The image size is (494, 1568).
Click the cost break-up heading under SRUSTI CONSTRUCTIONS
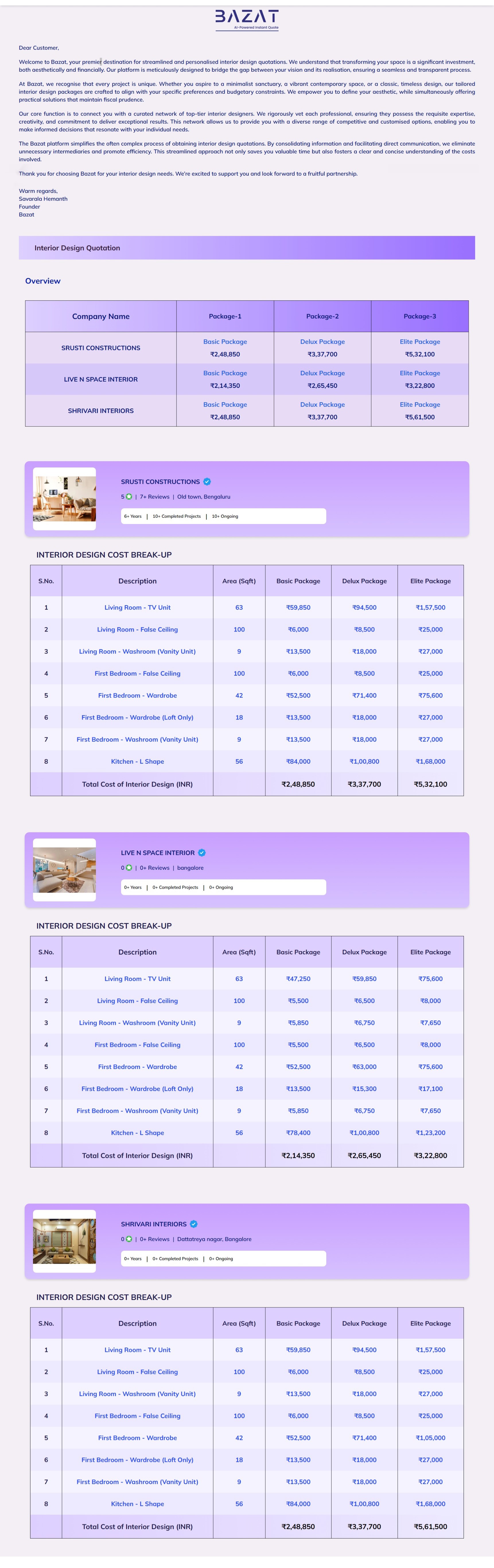click(x=104, y=555)
